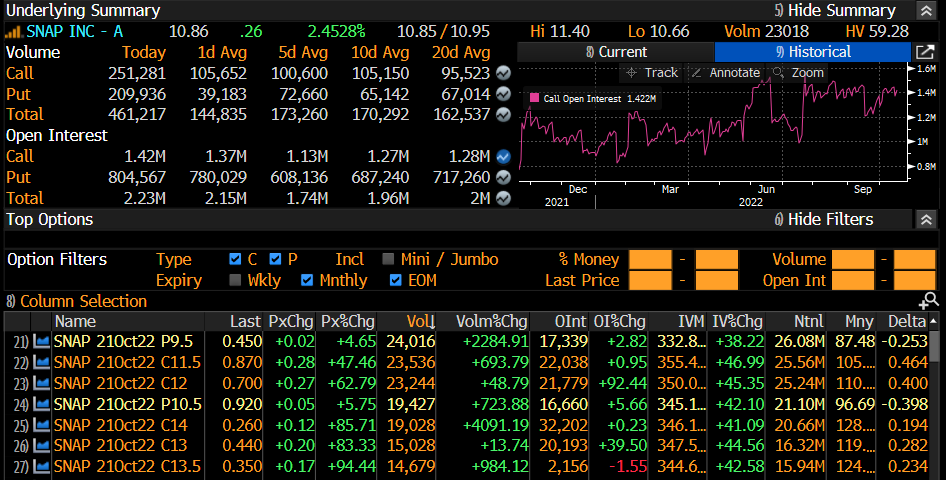Viewport: 946px width, 480px height.
Task: Click Open Int minimum field
Action: point(853,280)
